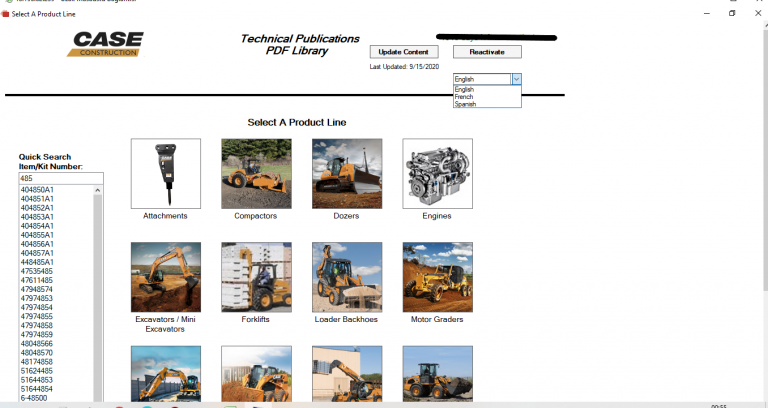Click the Reactivate button
This screenshot has height=408, width=768.
pyautogui.click(x=487, y=52)
